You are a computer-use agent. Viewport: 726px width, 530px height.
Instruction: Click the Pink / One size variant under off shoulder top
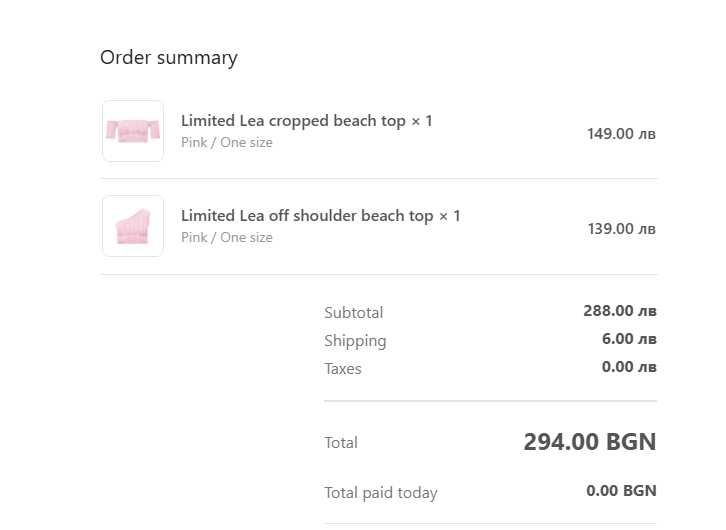[227, 238]
